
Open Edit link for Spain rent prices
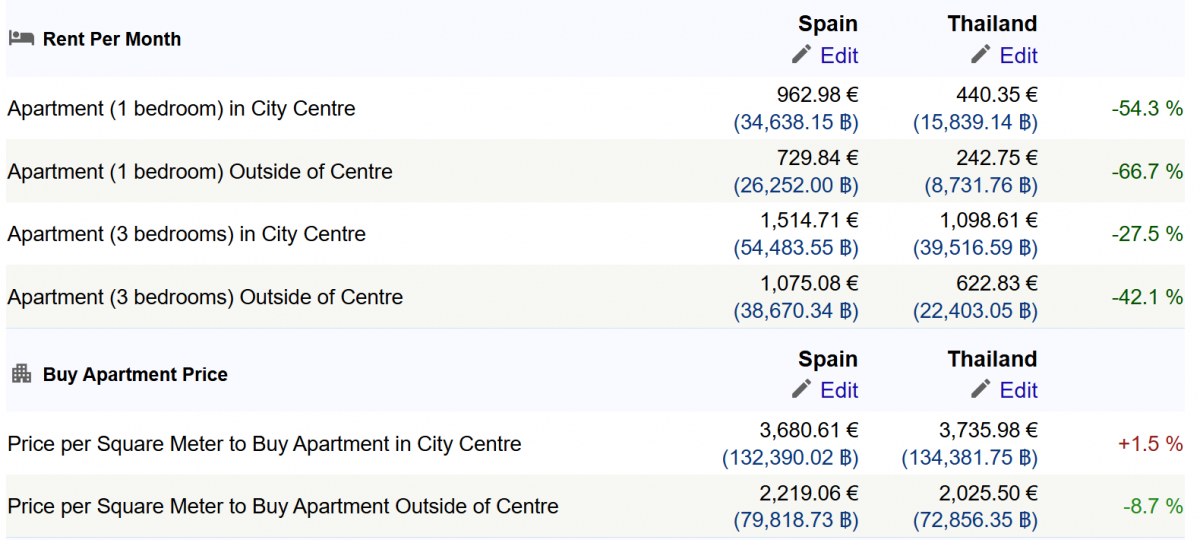pos(839,55)
